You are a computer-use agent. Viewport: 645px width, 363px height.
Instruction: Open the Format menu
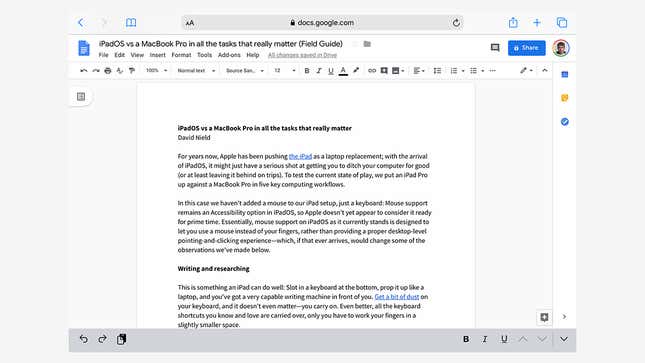pos(181,55)
